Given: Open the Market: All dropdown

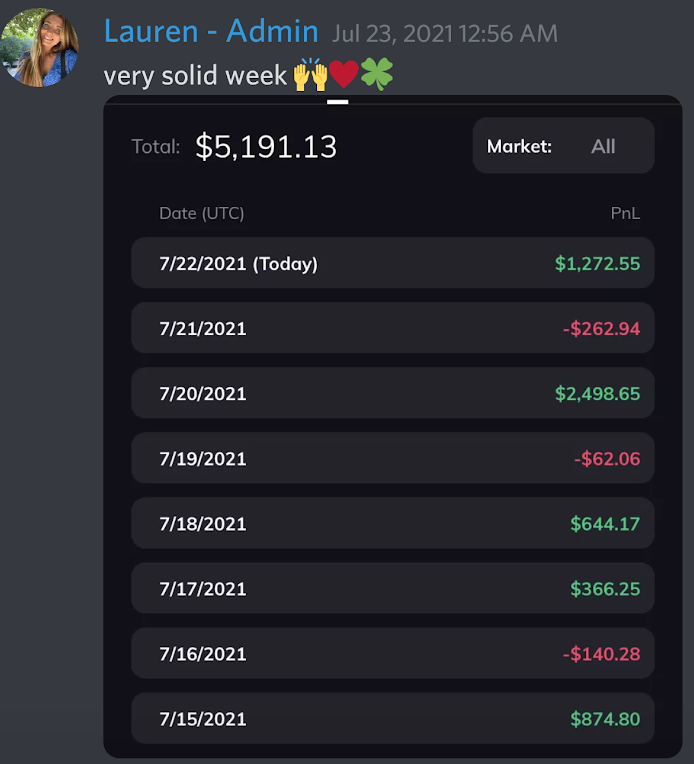Looking at the screenshot, I should [x=563, y=146].
